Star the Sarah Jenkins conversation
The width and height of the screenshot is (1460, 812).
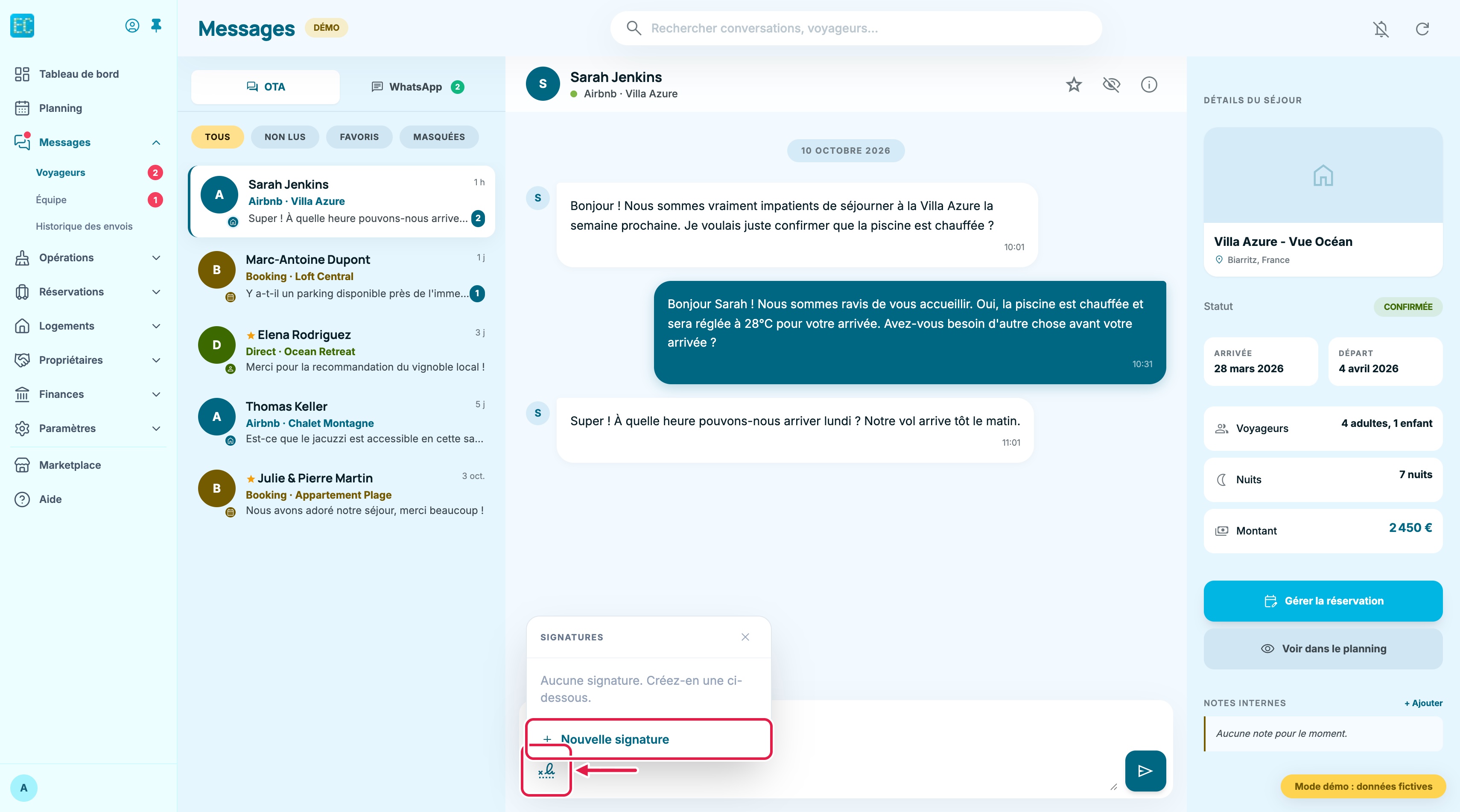coord(1074,85)
